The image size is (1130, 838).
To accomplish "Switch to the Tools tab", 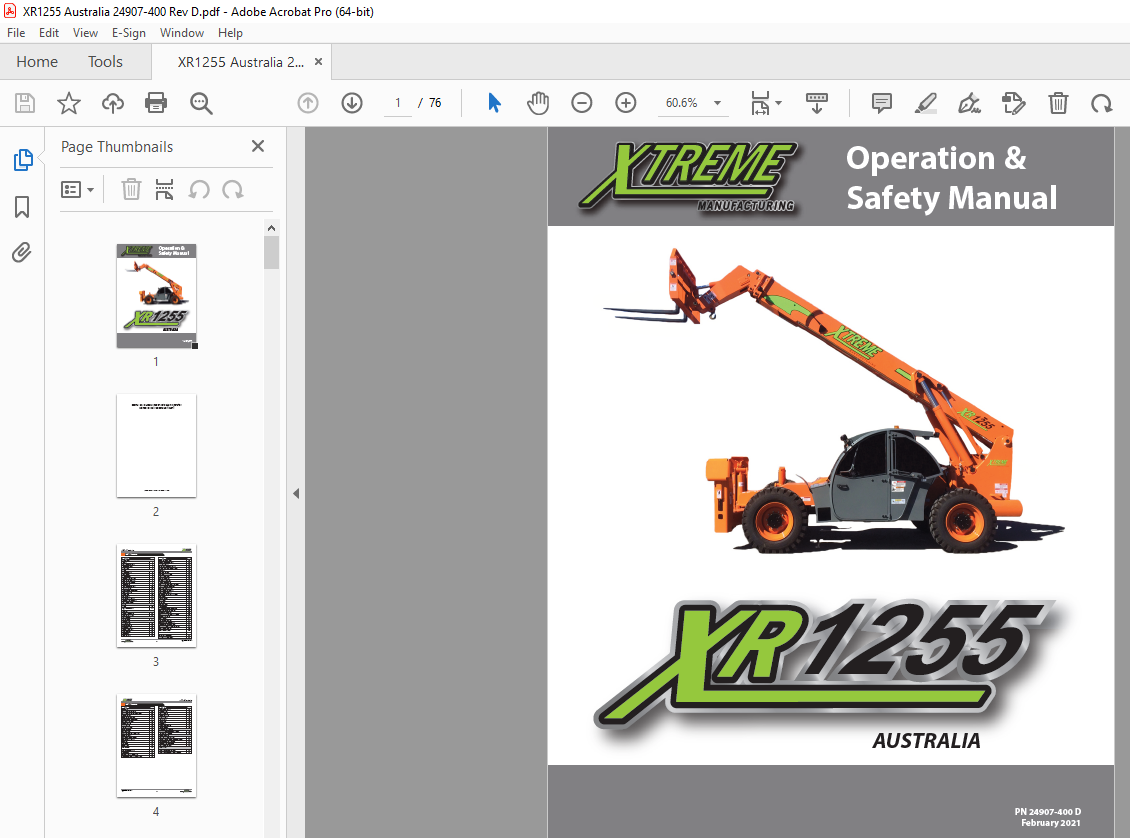I will [x=105, y=62].
